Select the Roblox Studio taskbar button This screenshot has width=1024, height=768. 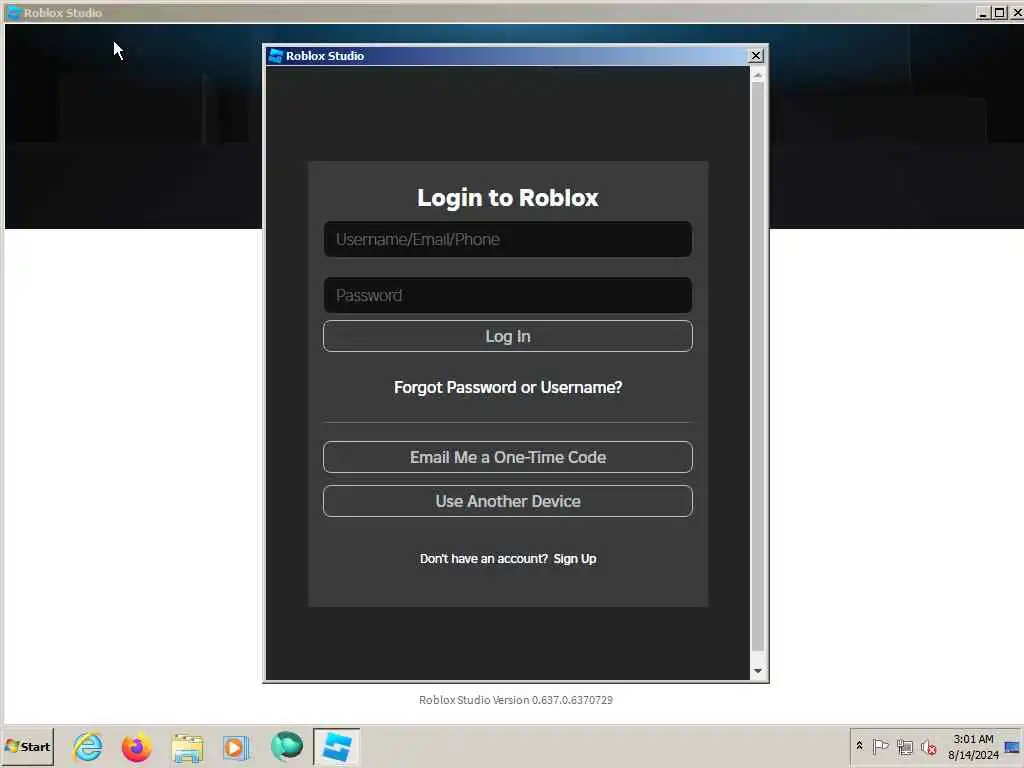(336, 746)
